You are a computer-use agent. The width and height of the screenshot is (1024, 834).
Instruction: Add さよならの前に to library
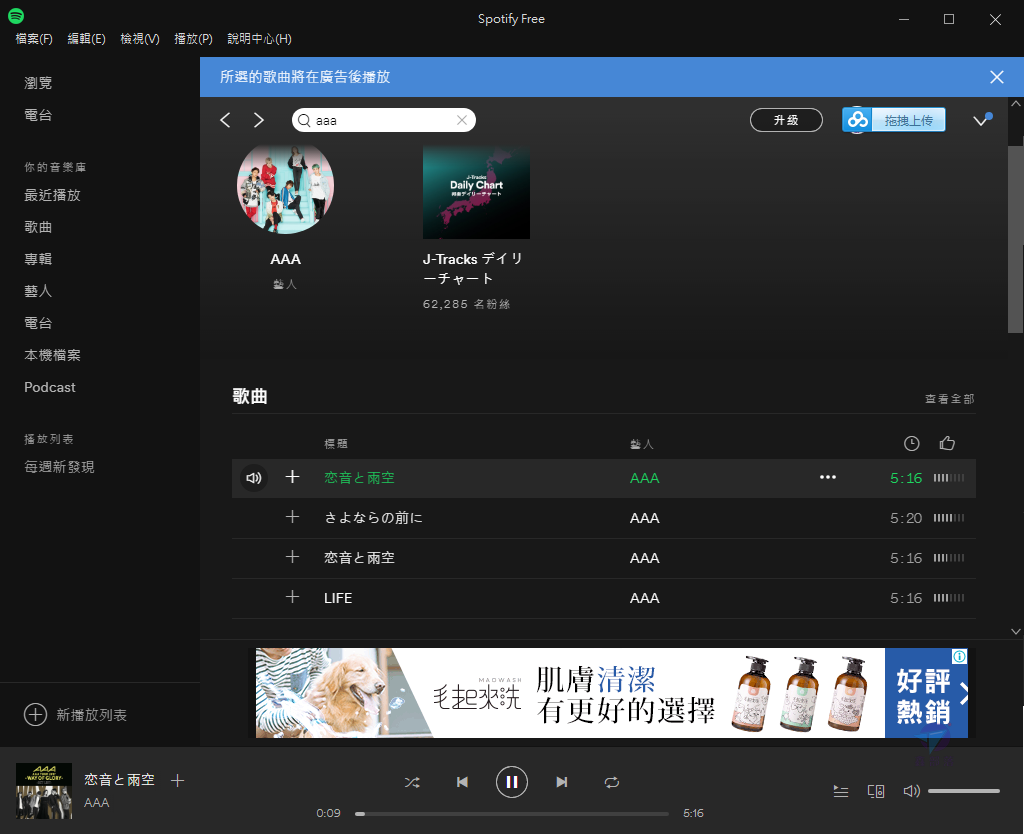[293, 517]
